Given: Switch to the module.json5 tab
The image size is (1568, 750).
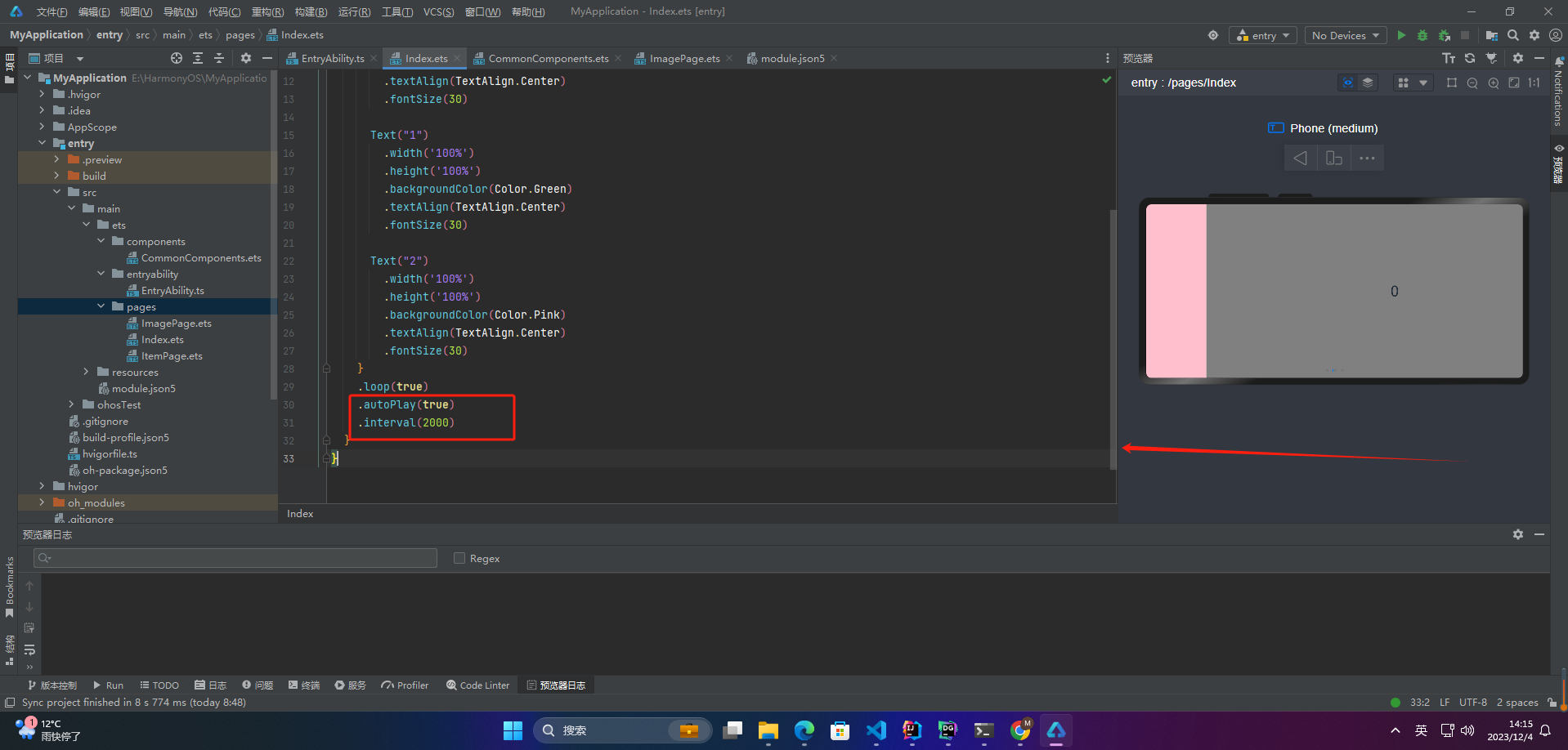Looking at the screenshot, I should [x=792, y=58].
